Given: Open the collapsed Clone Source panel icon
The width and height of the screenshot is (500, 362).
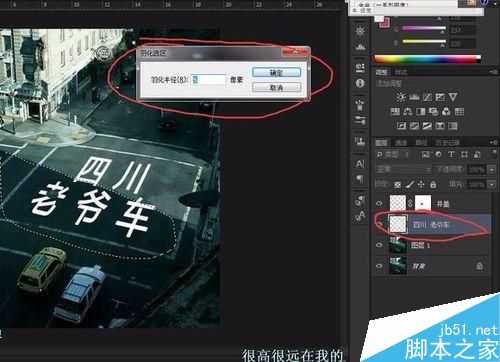Looking at the screenshot, I should (360, 142).
